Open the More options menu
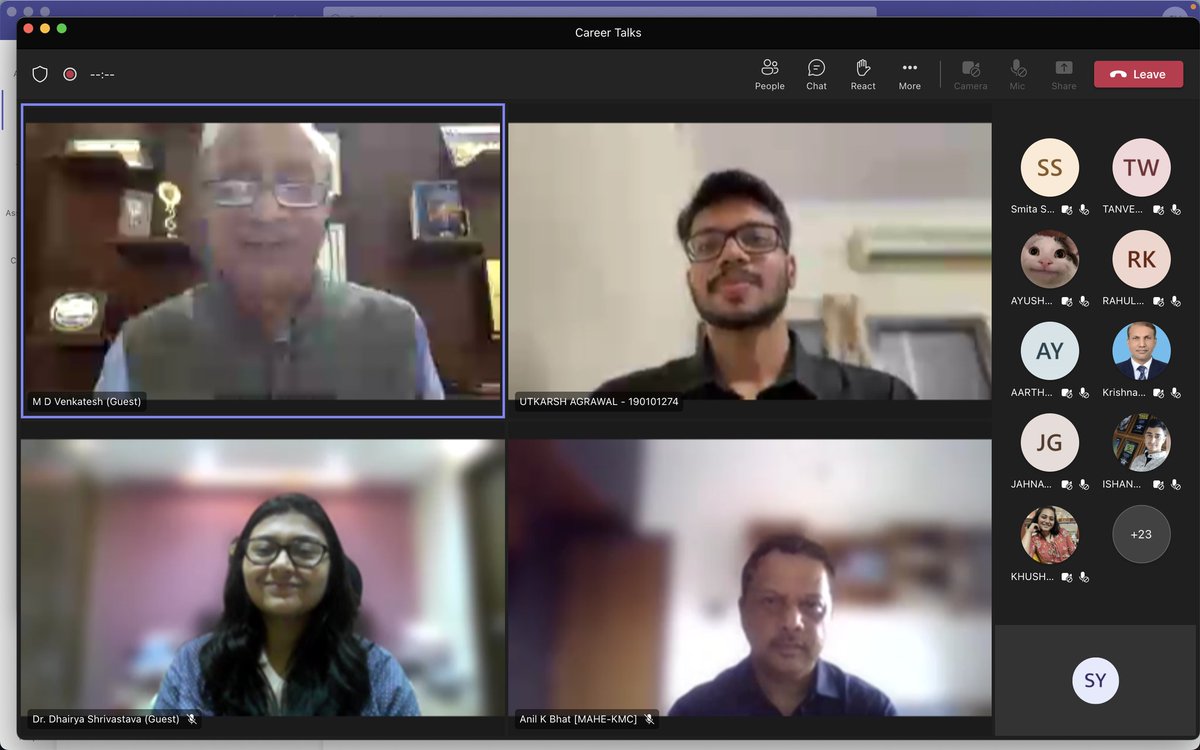The width and height of the screenshot is (1200, 750). click(x=909, y=75)
